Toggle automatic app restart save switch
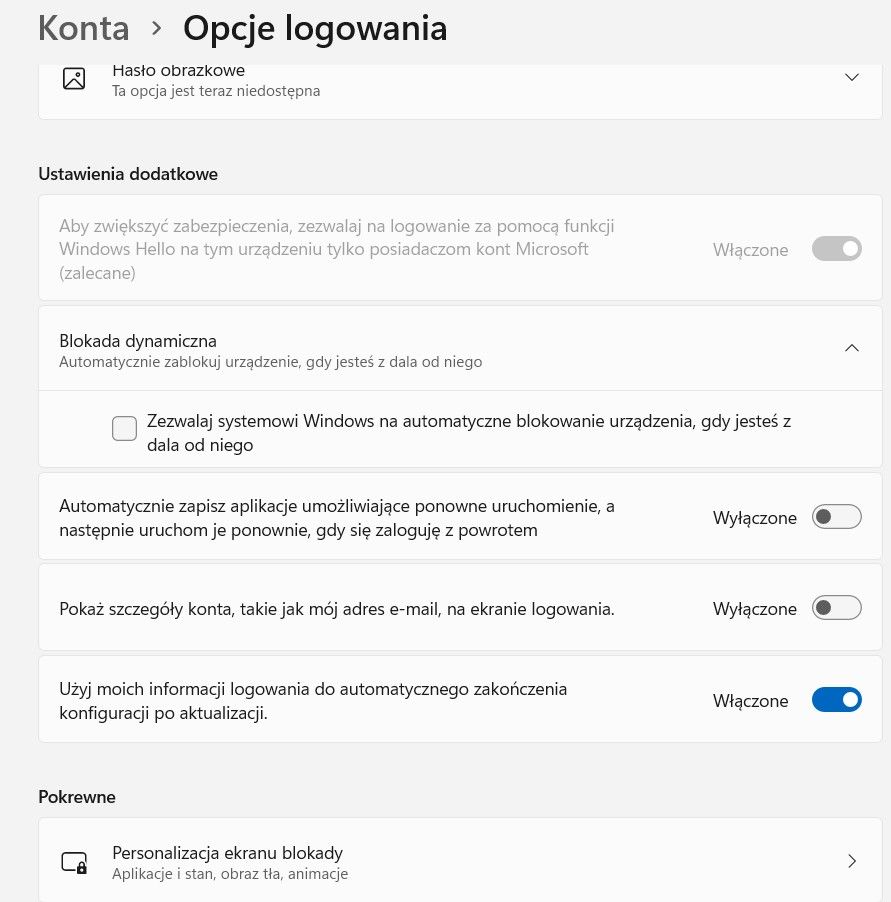This screenshot has height=902, width=891. [x=836, y=517]
